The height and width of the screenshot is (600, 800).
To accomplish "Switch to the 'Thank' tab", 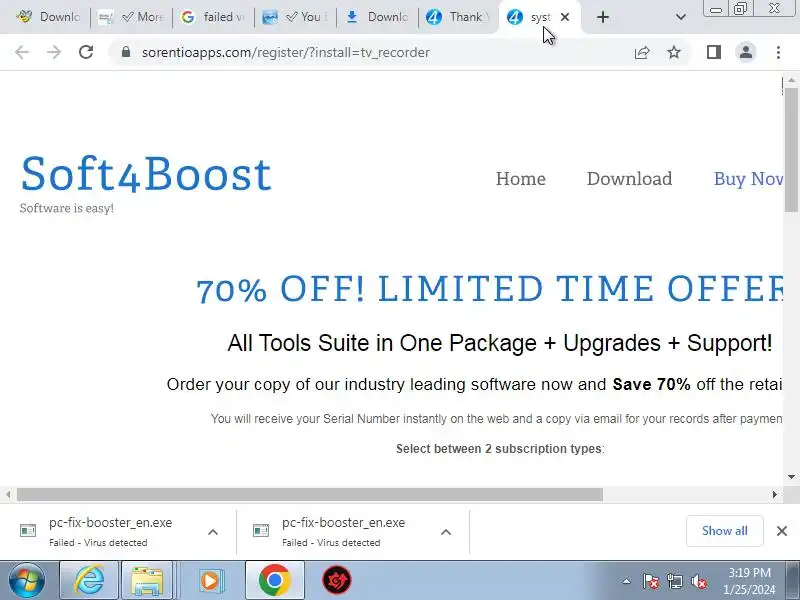I will pyautogui.click(x=459, y=17).
